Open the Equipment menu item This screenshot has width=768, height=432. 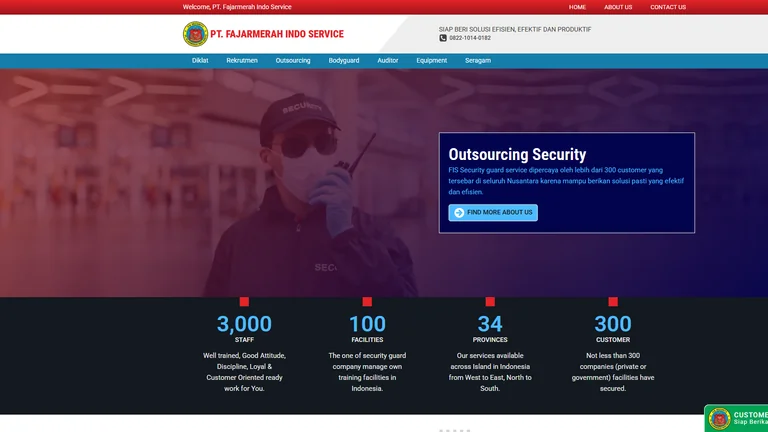point(432,61)
